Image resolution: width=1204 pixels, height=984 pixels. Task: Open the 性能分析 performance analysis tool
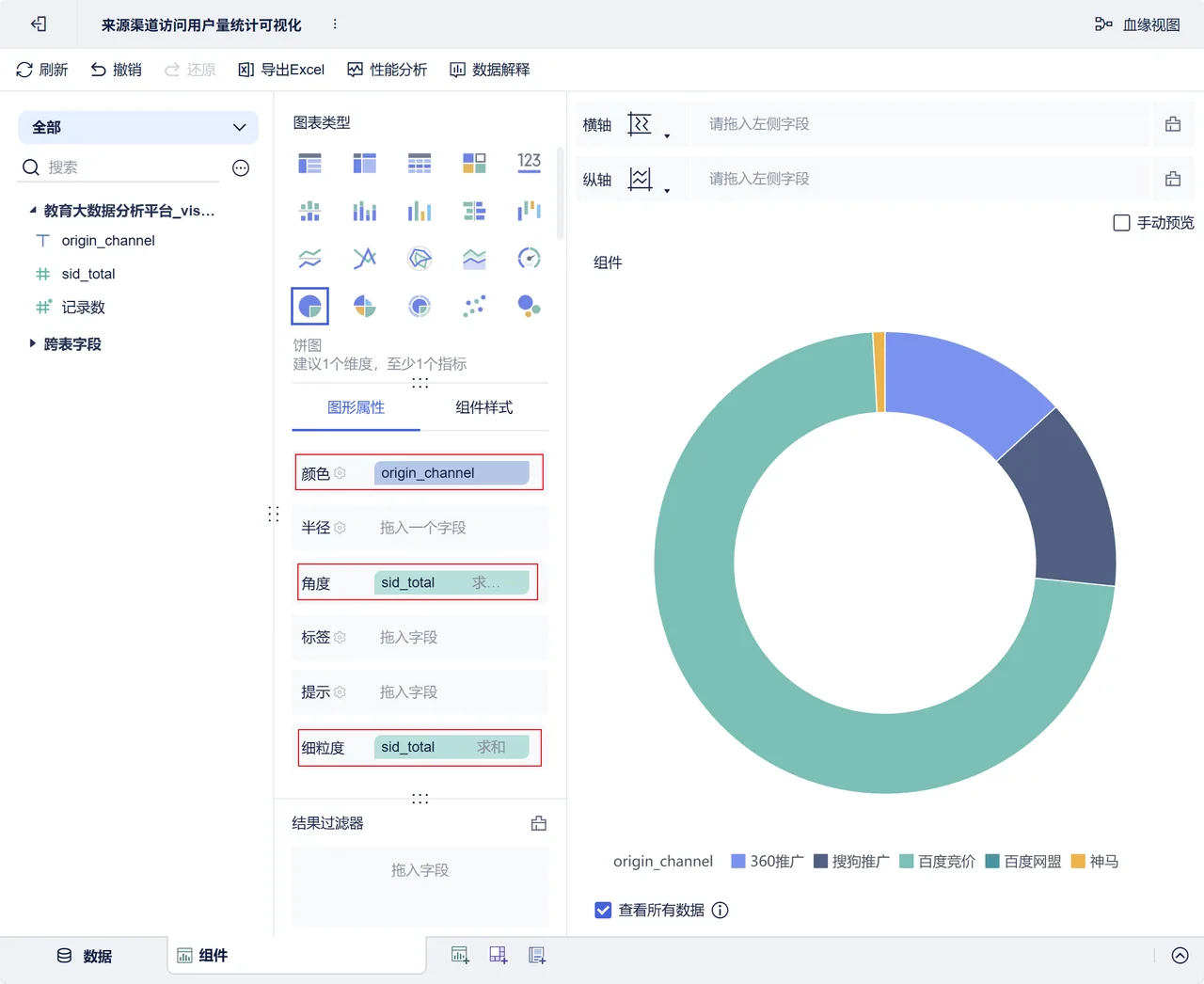(387, 70)
